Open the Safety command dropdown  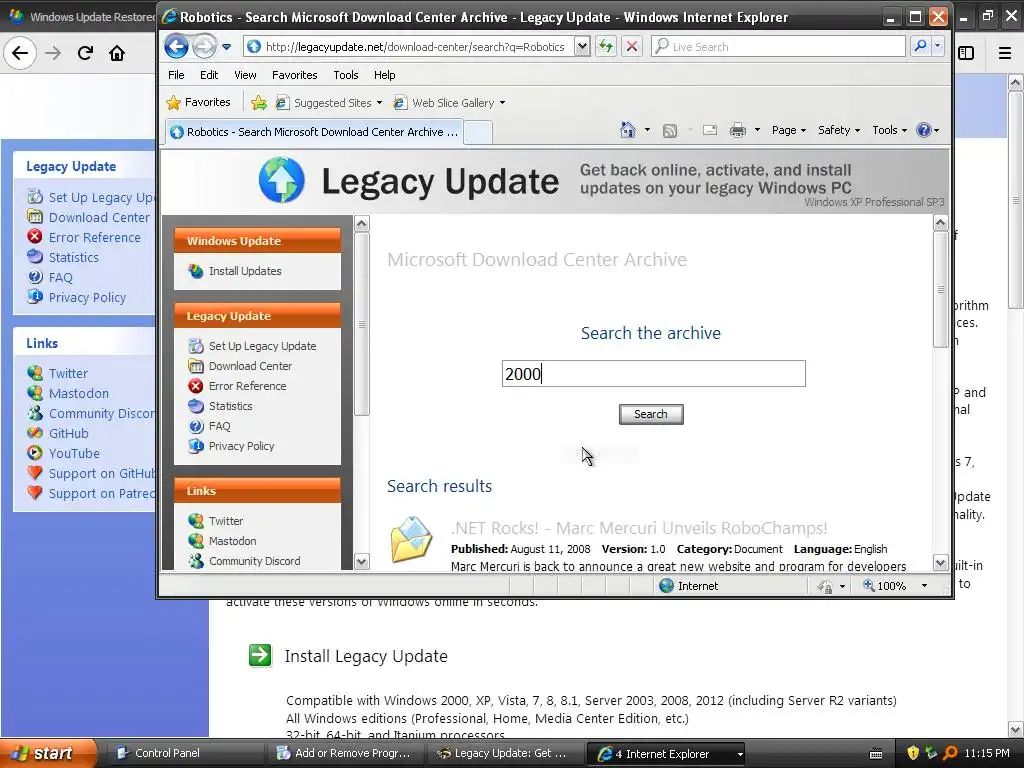[x=839, y=130]
